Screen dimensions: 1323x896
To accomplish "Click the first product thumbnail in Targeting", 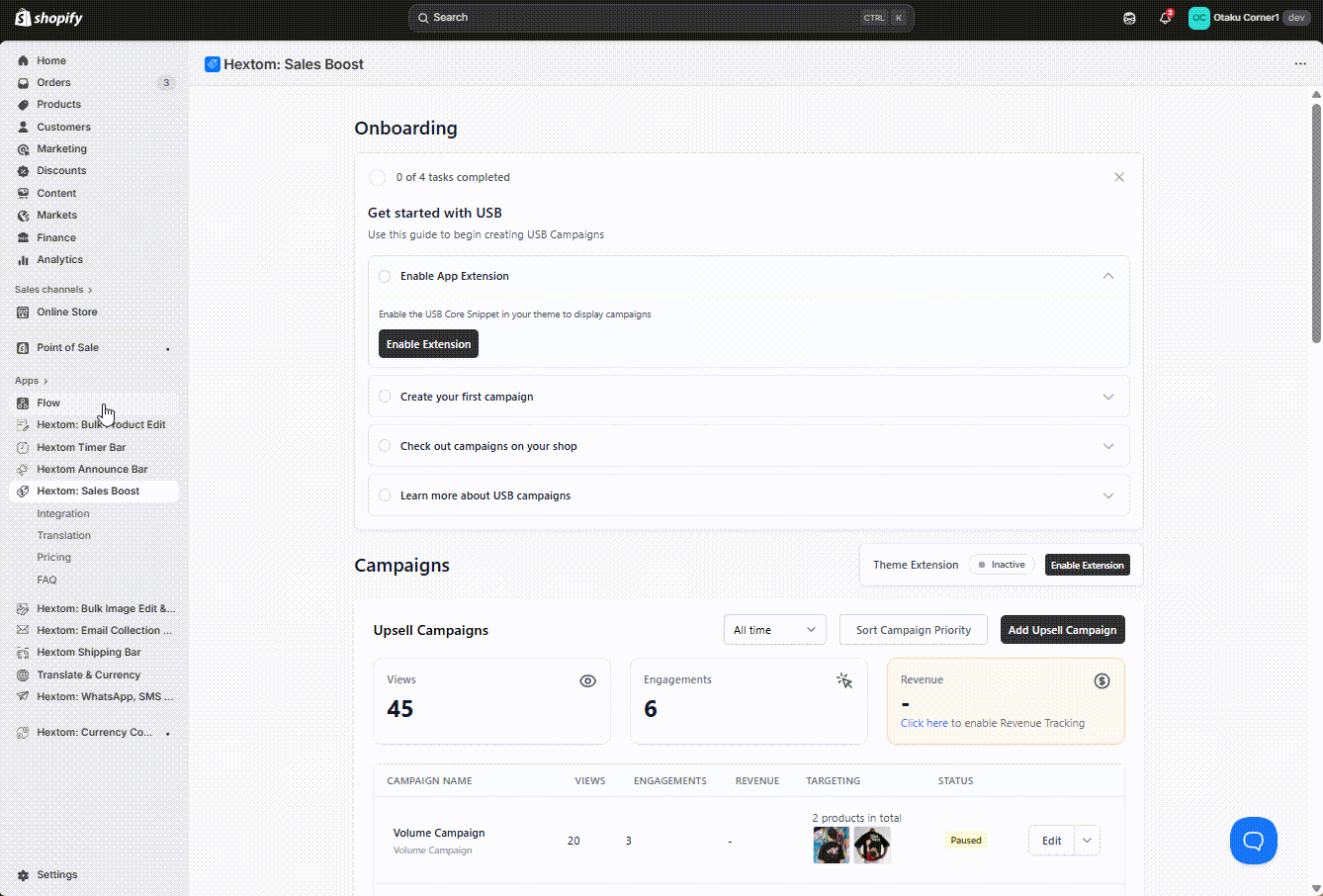I will [832, 846].
